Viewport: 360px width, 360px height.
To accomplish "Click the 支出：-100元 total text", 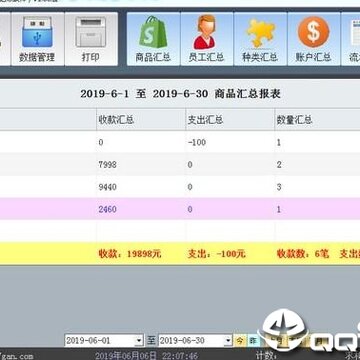I will (x=216, y=254).
